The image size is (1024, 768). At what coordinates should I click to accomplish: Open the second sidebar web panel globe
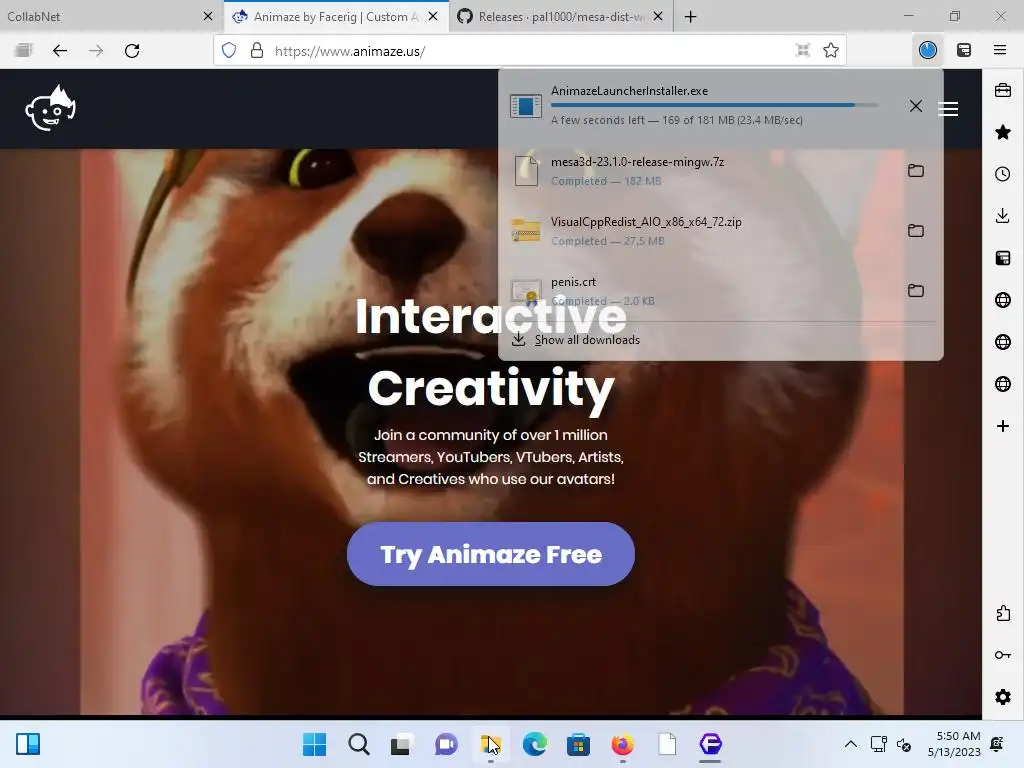[1002, 342]
